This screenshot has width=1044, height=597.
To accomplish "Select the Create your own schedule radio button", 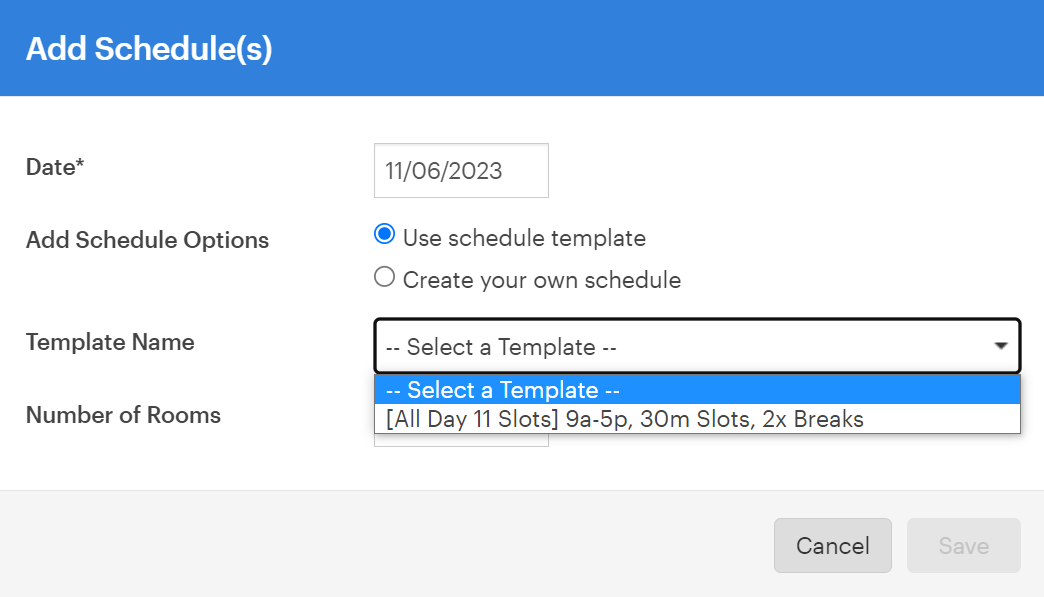I will (x=384, y=277).
